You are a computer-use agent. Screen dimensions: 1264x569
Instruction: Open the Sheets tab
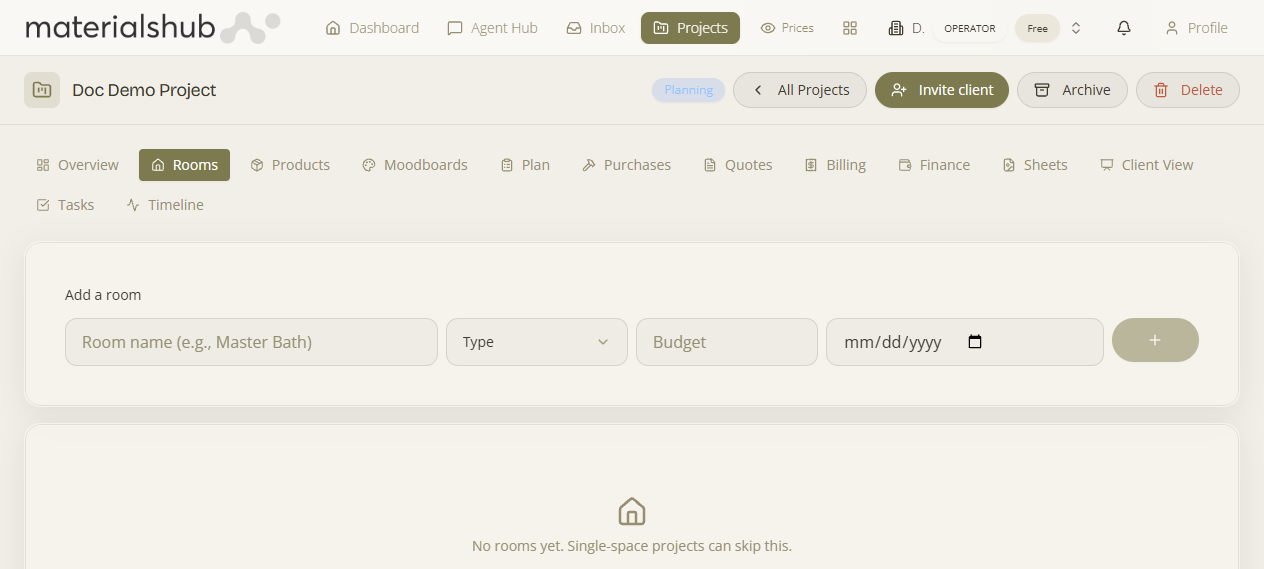pyautogui.click(x=1035, y=165)
